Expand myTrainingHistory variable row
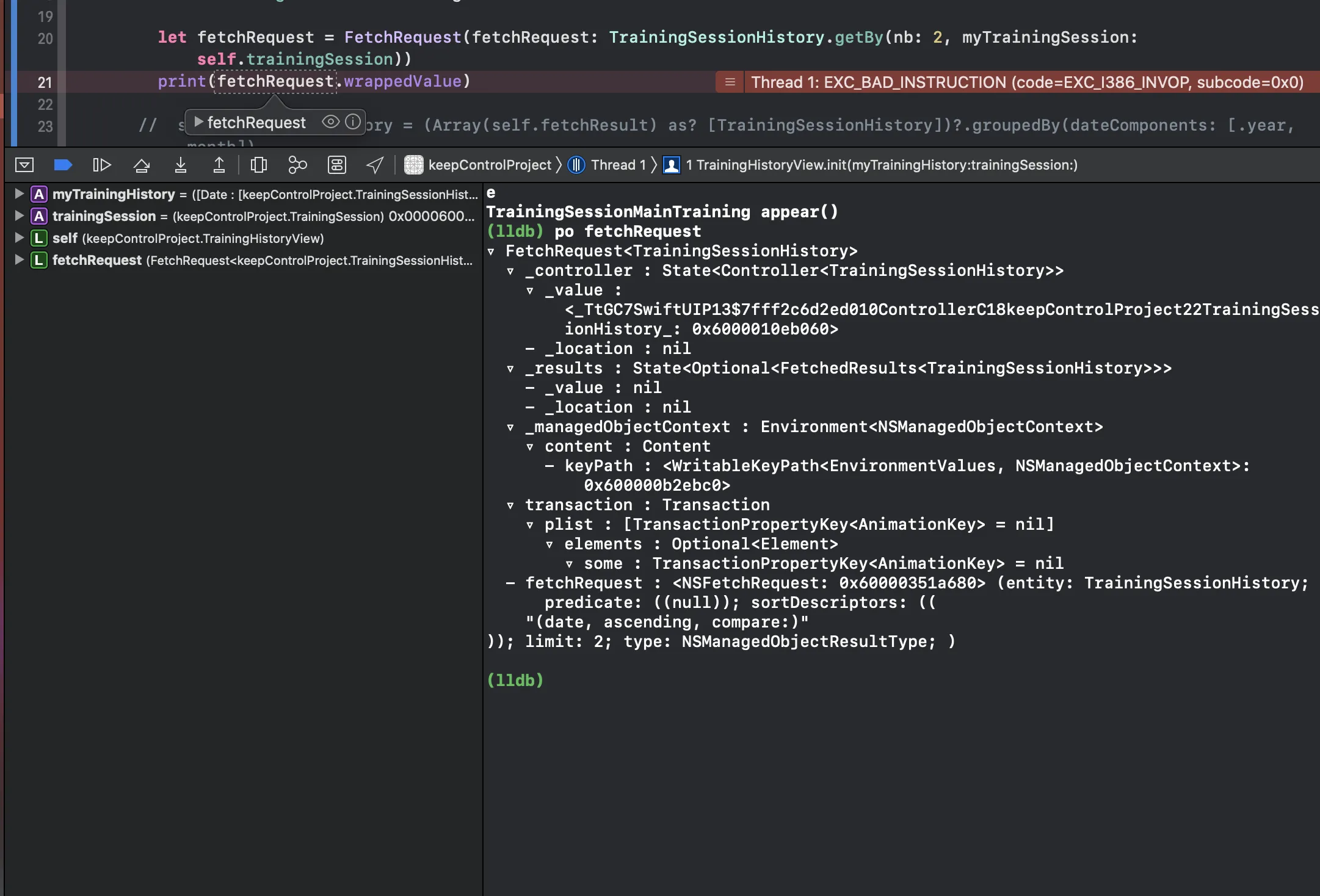Viewport: 1320px width, 896px height. (19, 194)
